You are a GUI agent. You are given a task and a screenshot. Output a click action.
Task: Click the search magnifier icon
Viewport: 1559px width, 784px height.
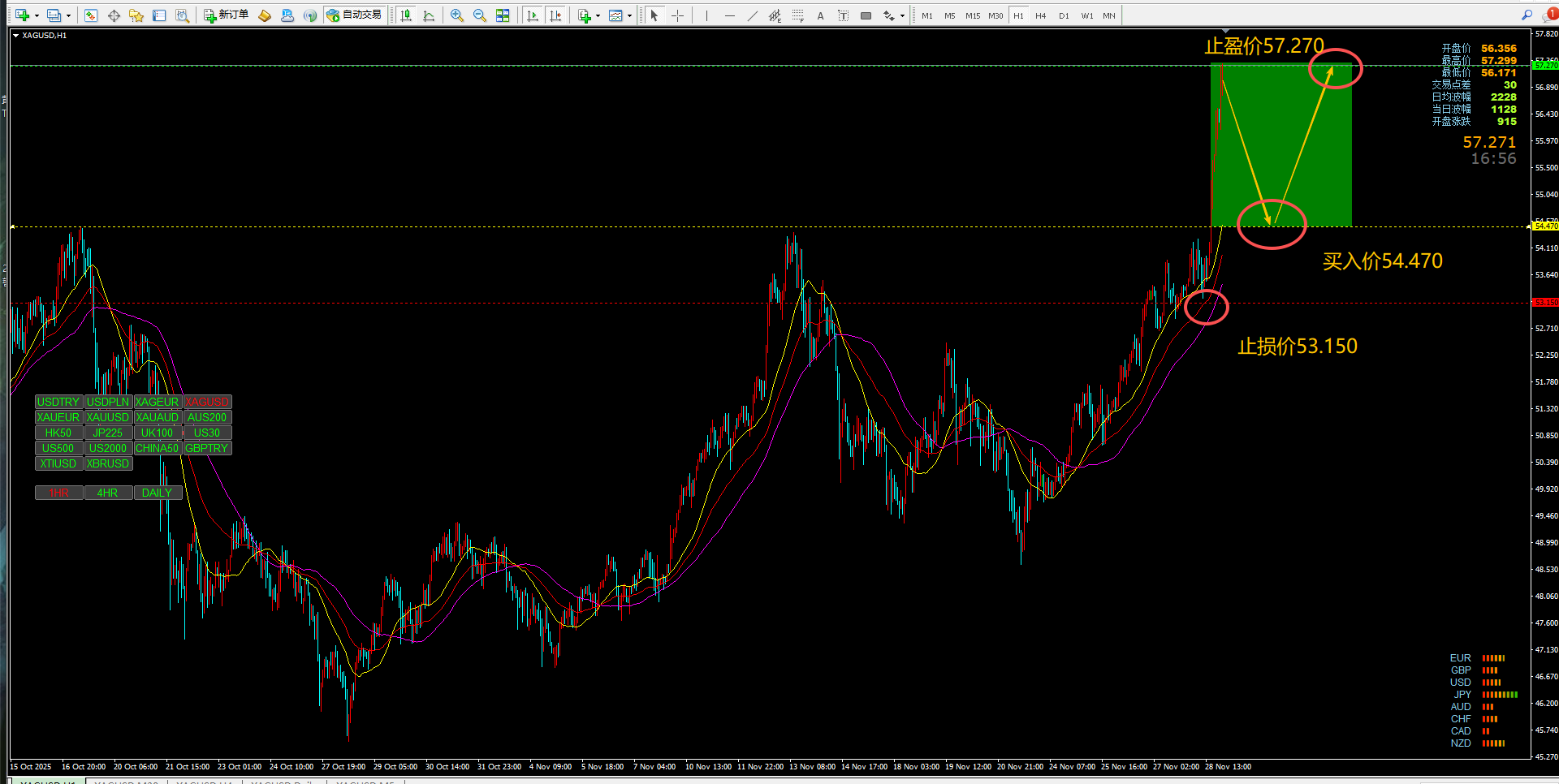click(x=1527, y=15)
